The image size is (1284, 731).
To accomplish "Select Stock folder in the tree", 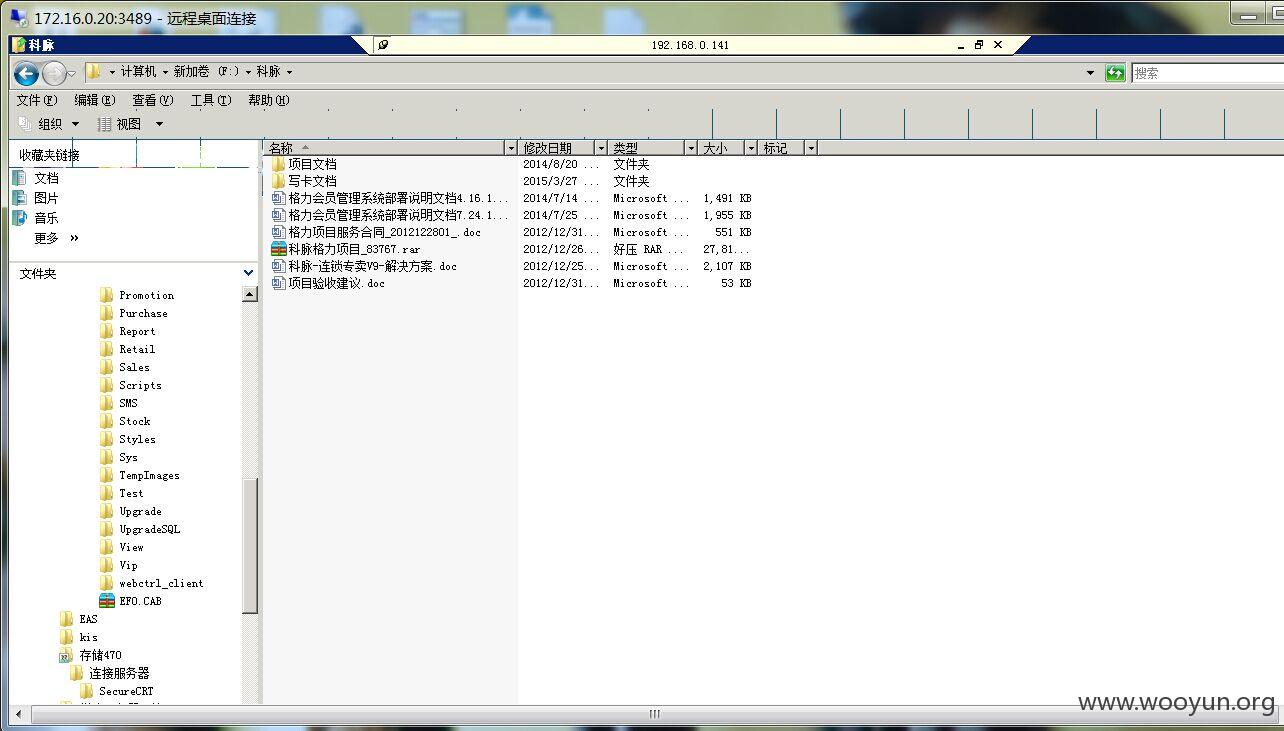I will pyautogui.click(x=125, y=421).
